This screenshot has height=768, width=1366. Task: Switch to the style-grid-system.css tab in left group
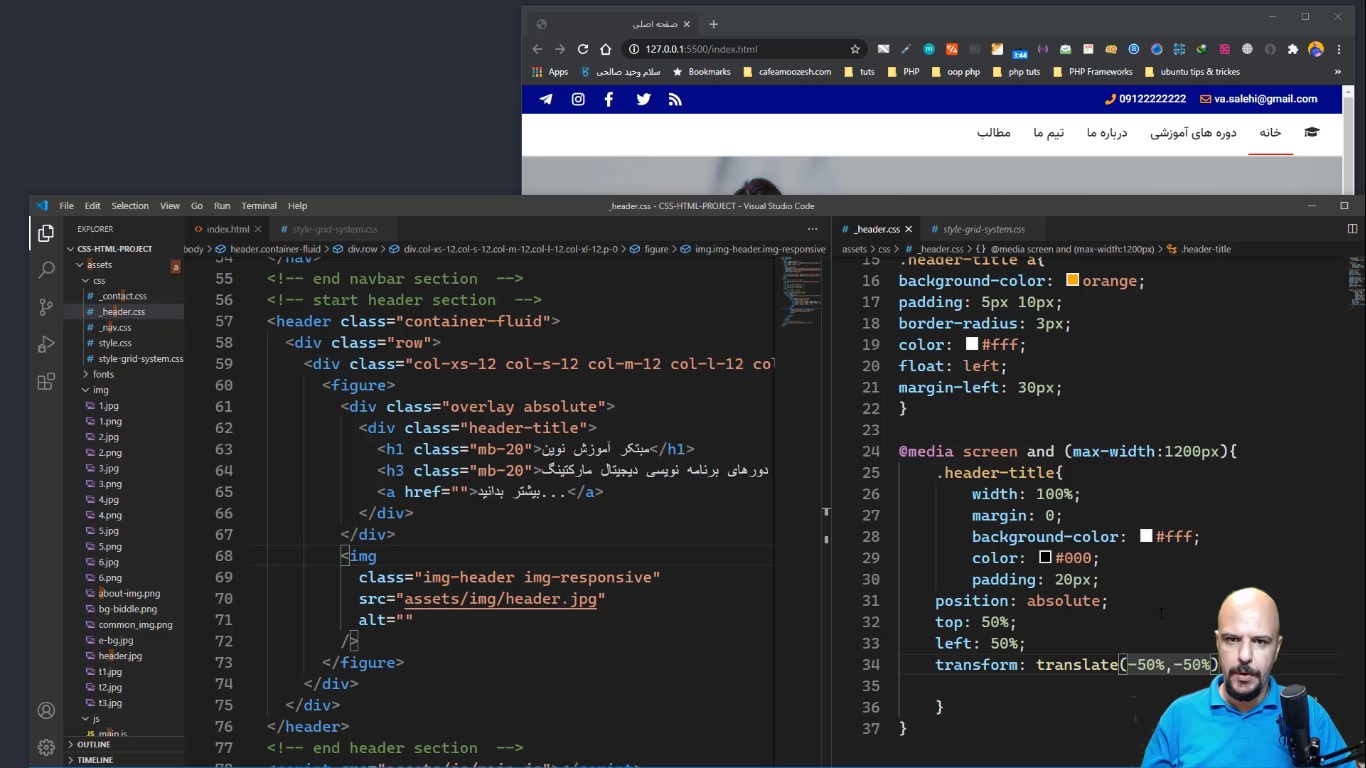334,229
